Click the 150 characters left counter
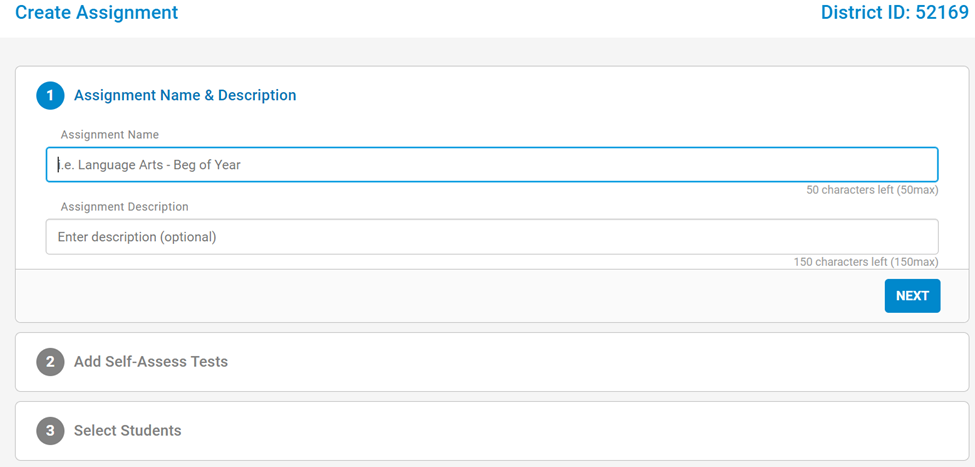Screen dimensions: 975x467 (x=866, y=262)
